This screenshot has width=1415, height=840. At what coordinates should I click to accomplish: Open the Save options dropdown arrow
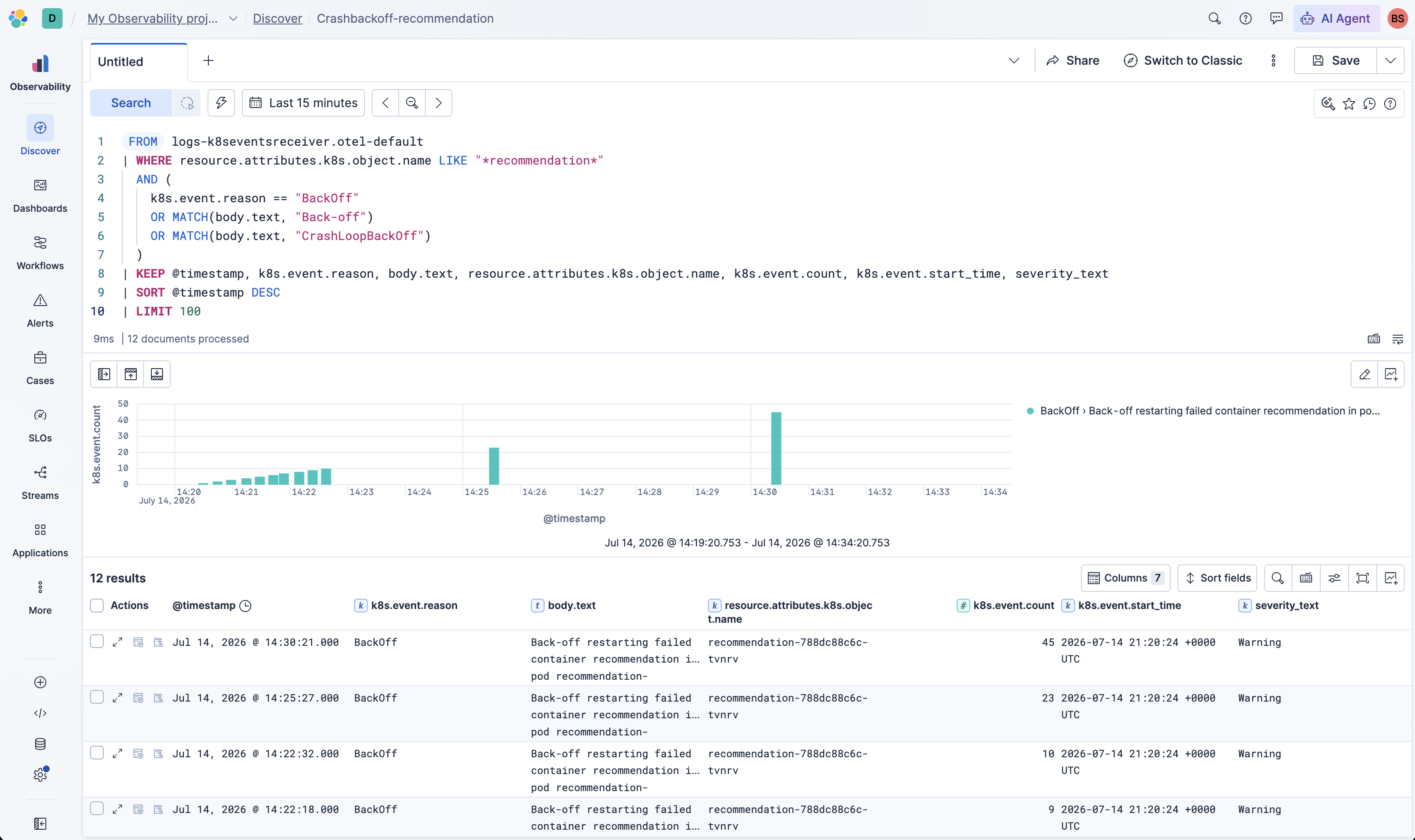point(1390,60)
